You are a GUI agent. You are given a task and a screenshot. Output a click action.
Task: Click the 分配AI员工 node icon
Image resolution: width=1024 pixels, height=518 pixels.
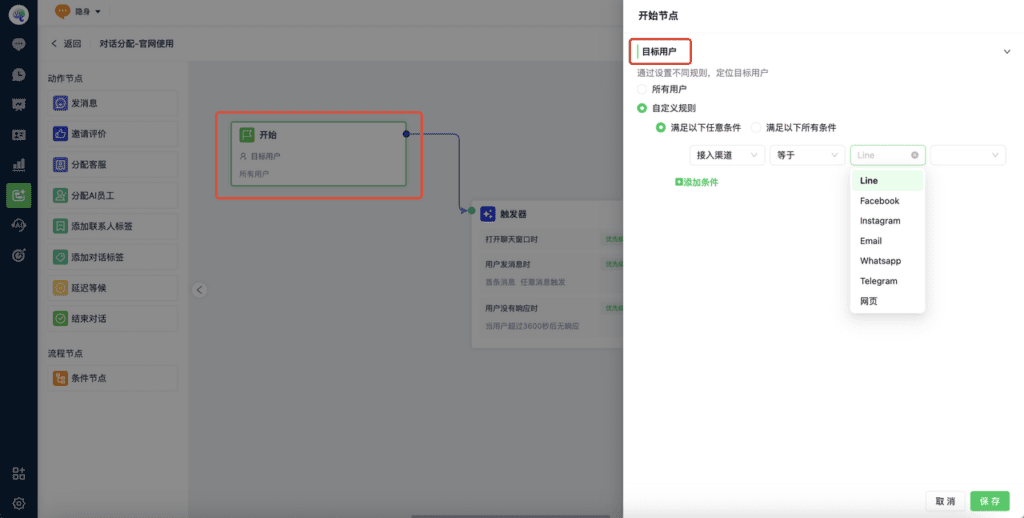pyautogui.click(x=61, y=195)
